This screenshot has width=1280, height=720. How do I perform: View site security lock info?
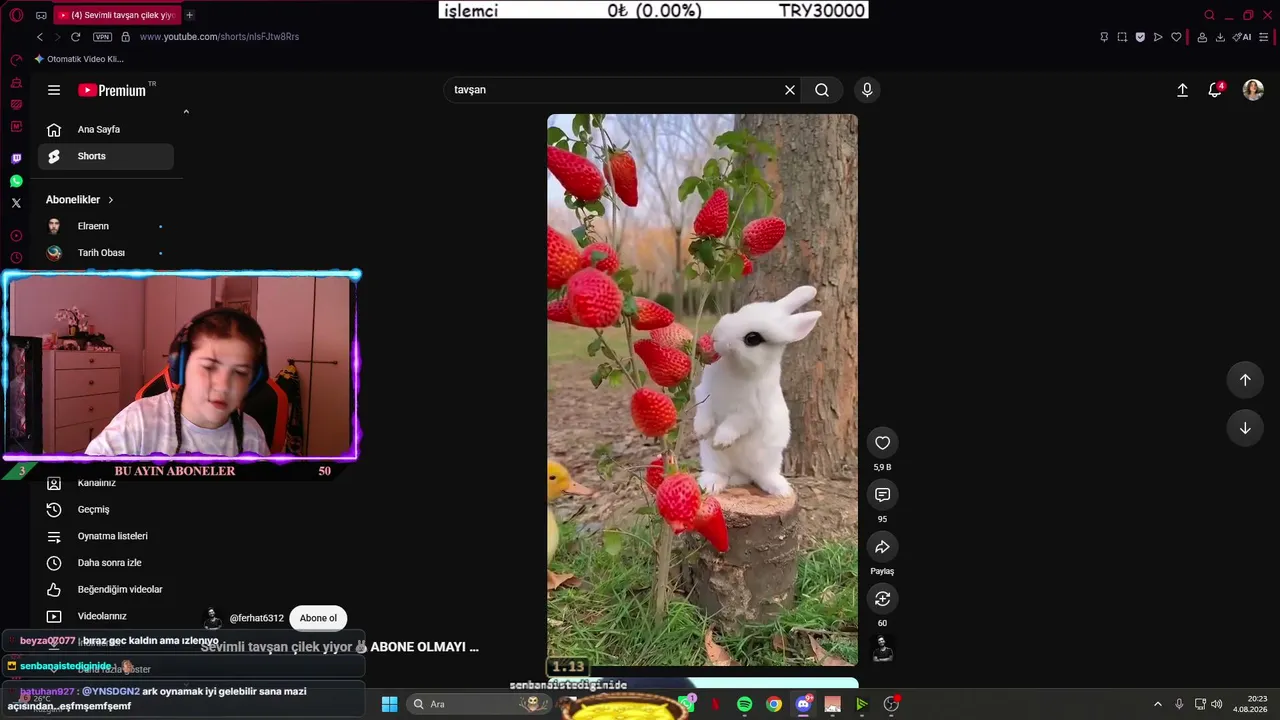click(x=126, y=37)
